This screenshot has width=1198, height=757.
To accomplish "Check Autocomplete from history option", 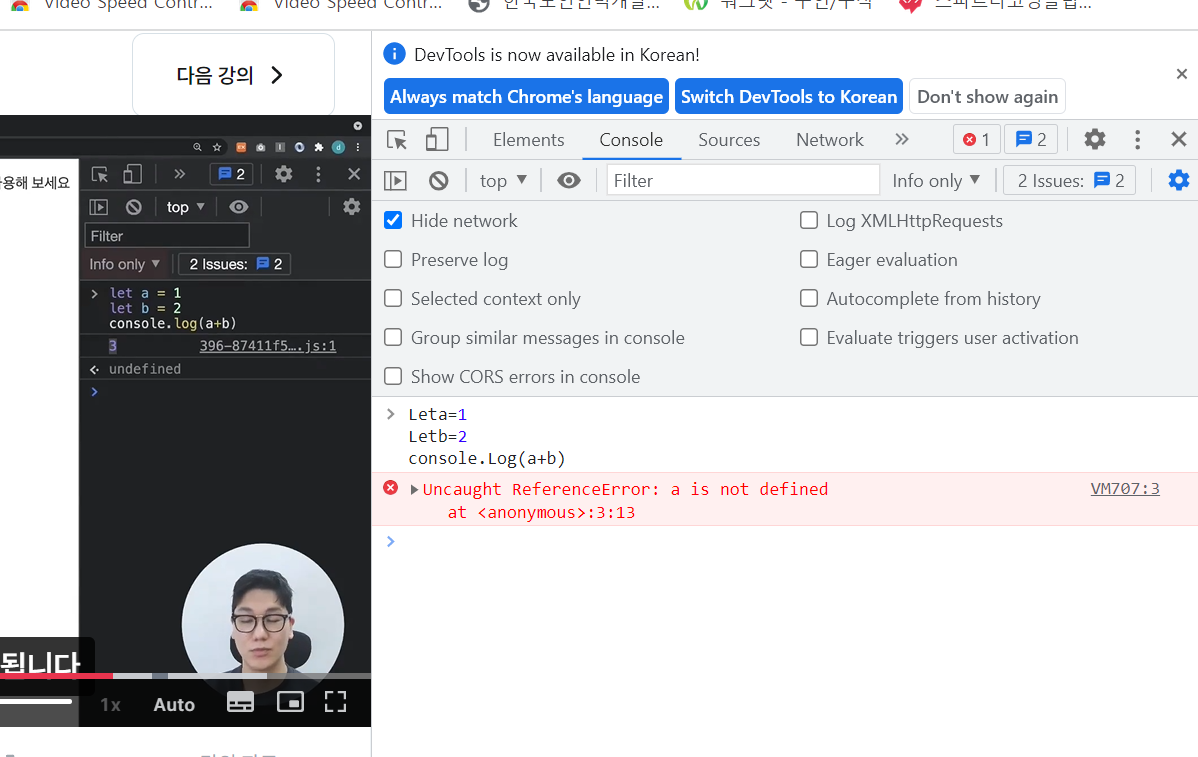I will (x=808, y=298).
